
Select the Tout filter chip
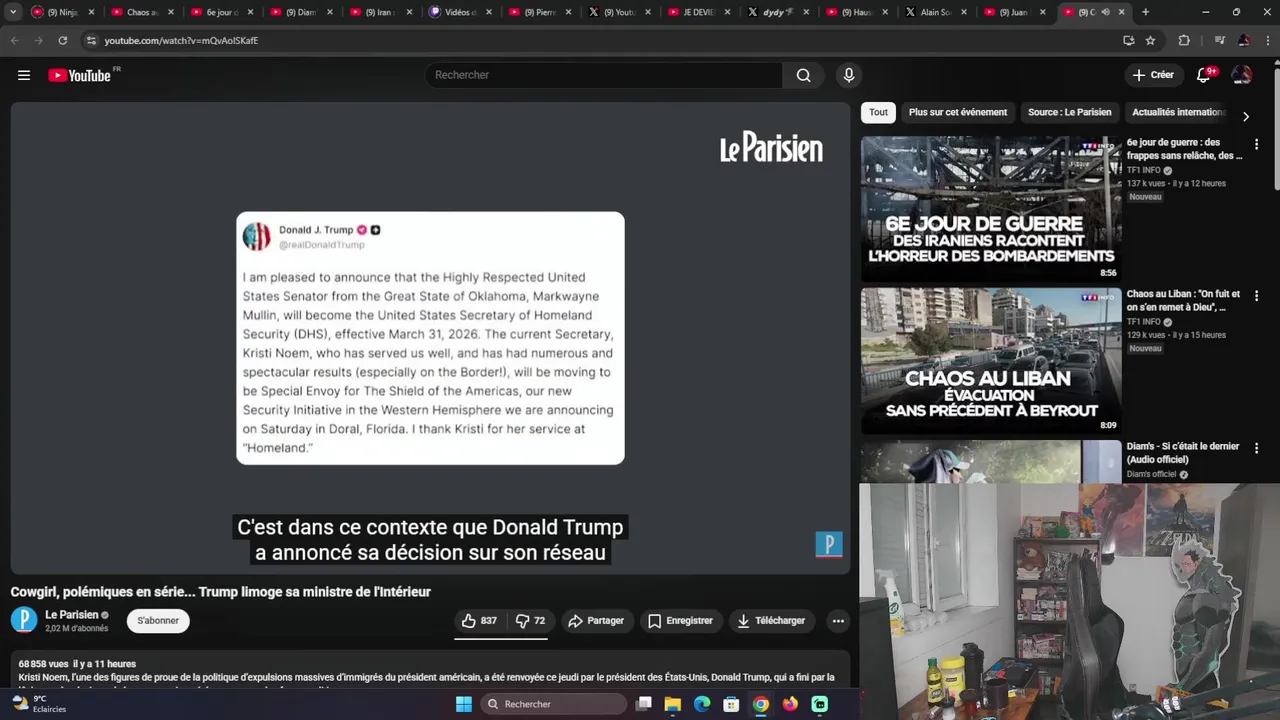[x=878, y=112]
